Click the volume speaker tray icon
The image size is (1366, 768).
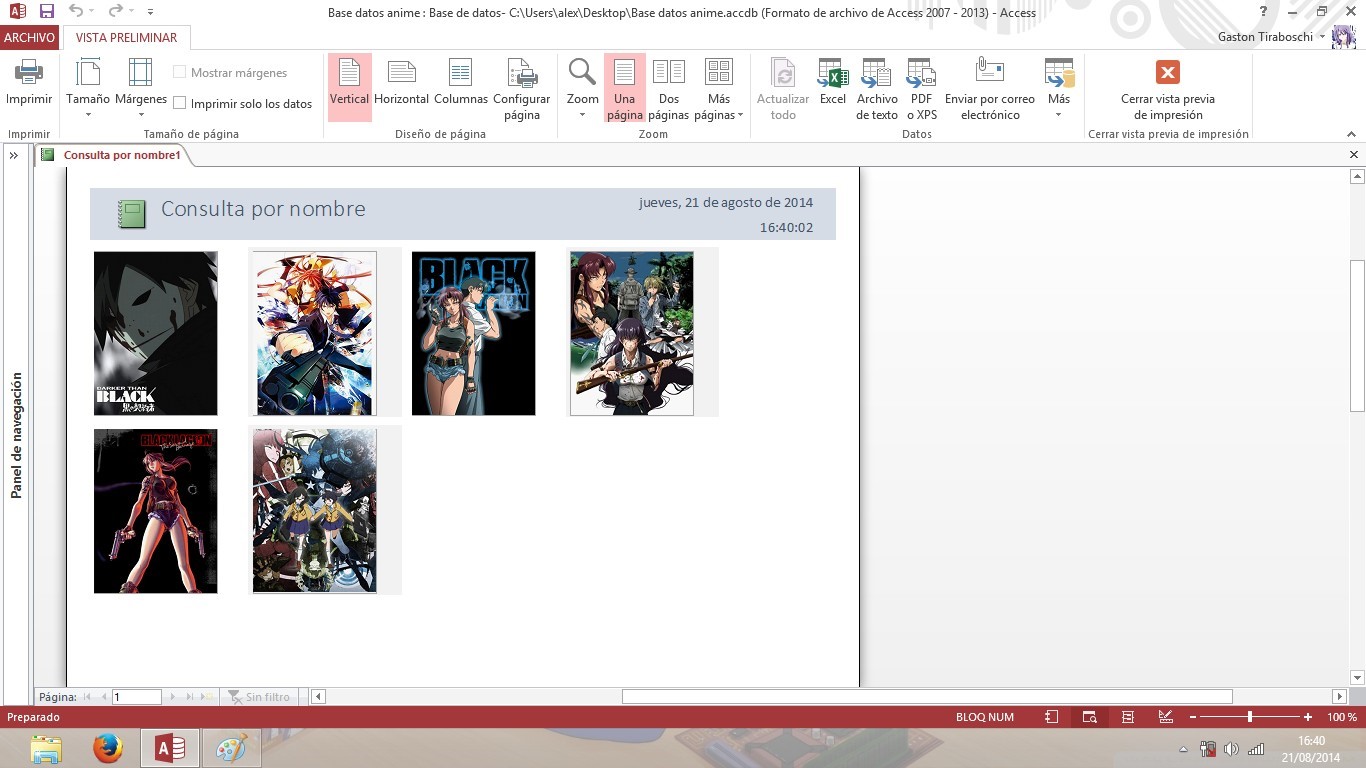1231,749
